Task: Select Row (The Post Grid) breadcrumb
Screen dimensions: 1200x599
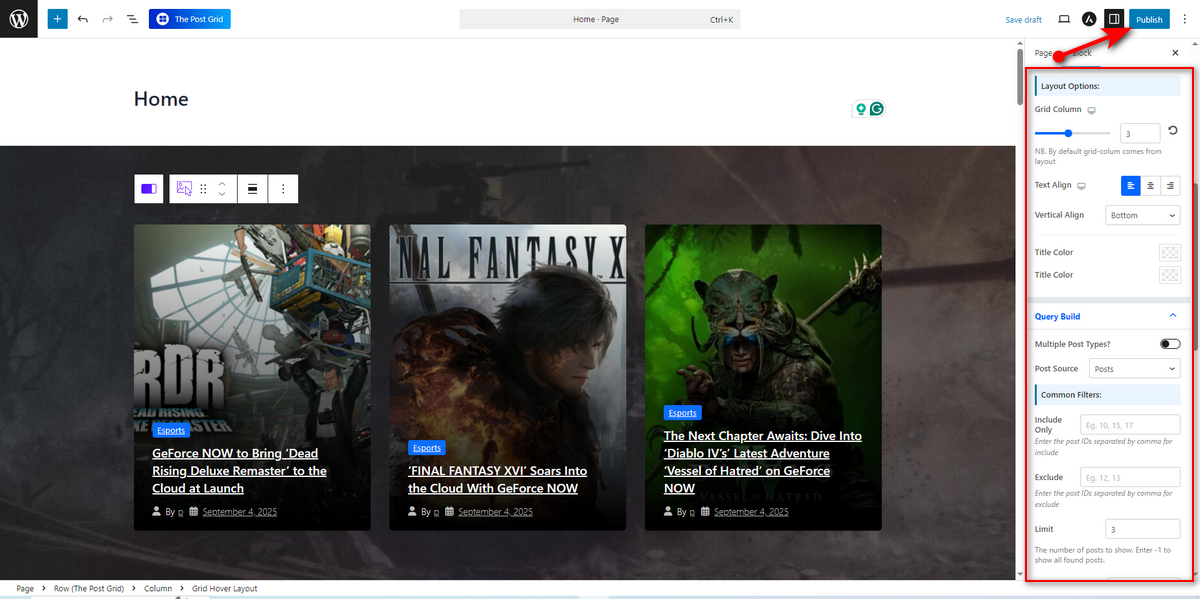Action: [89, 588]
